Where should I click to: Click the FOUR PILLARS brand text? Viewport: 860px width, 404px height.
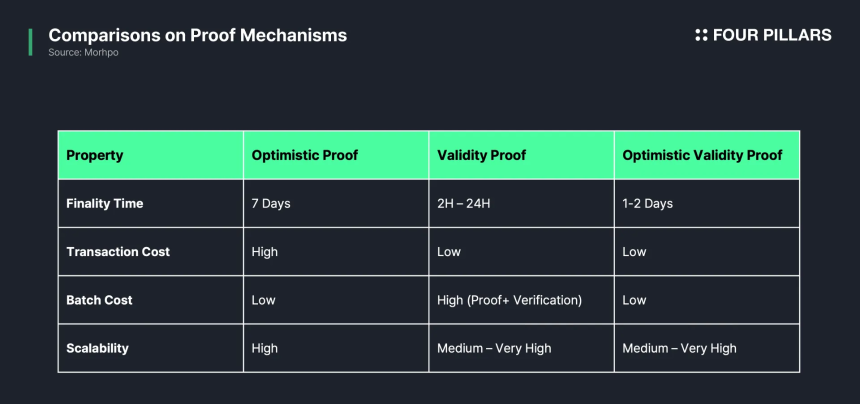tap(772, 35)
